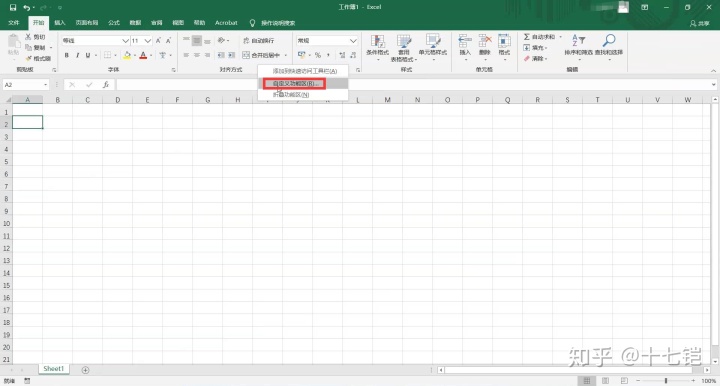The width and height of the screenshot is (720, 386).
Task: Open the font size dropdown
Action: pos(147,41)
